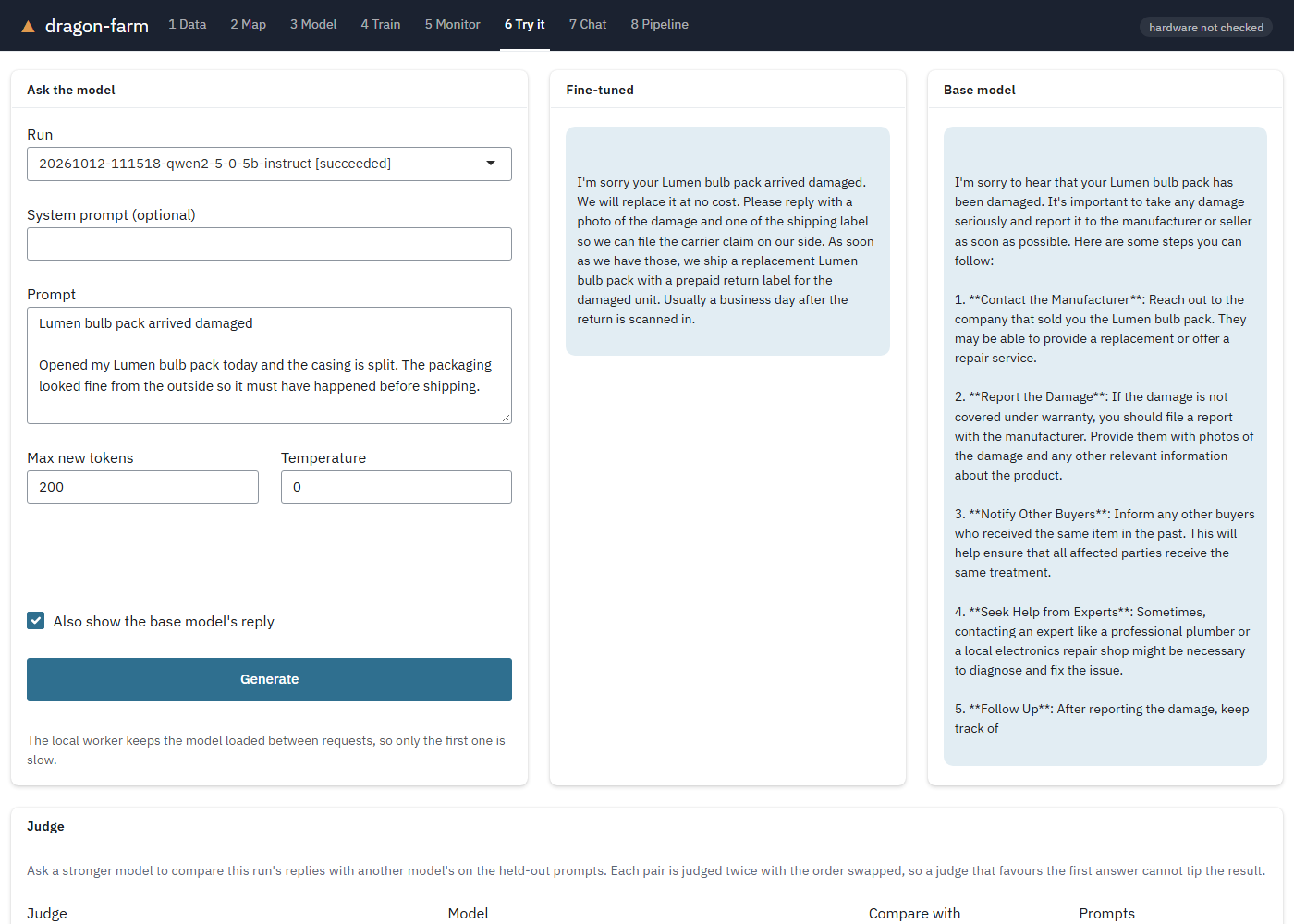Screen dimensions: 1294x924
Task: Open the 1 Data tab
Action: pos(188,24)
